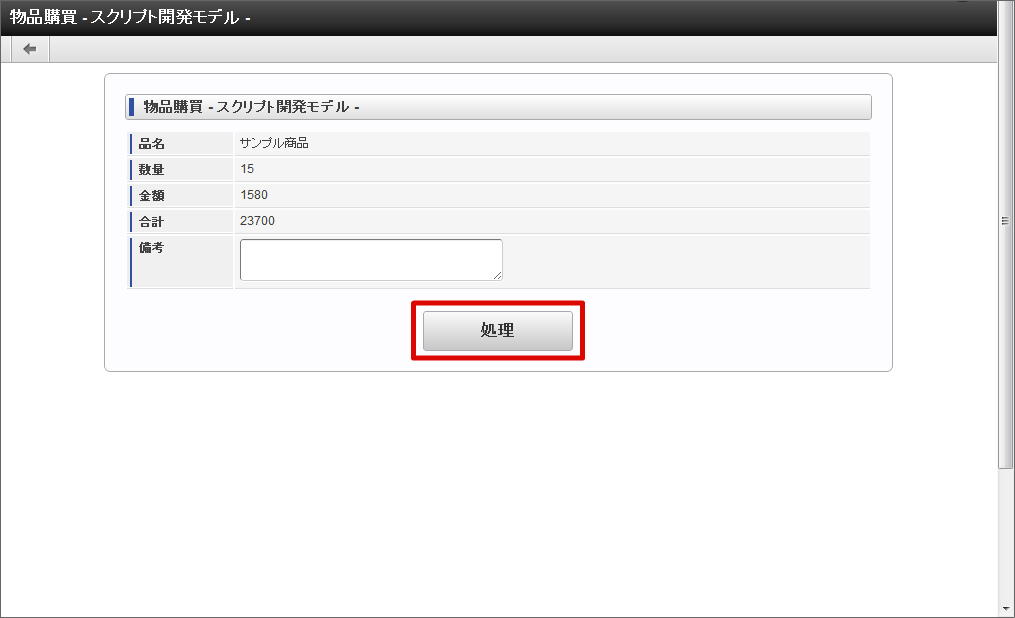Viewport: 1015px width, 618px height.
Task: Select the value サンプル商品
Action: pos(274,143)
